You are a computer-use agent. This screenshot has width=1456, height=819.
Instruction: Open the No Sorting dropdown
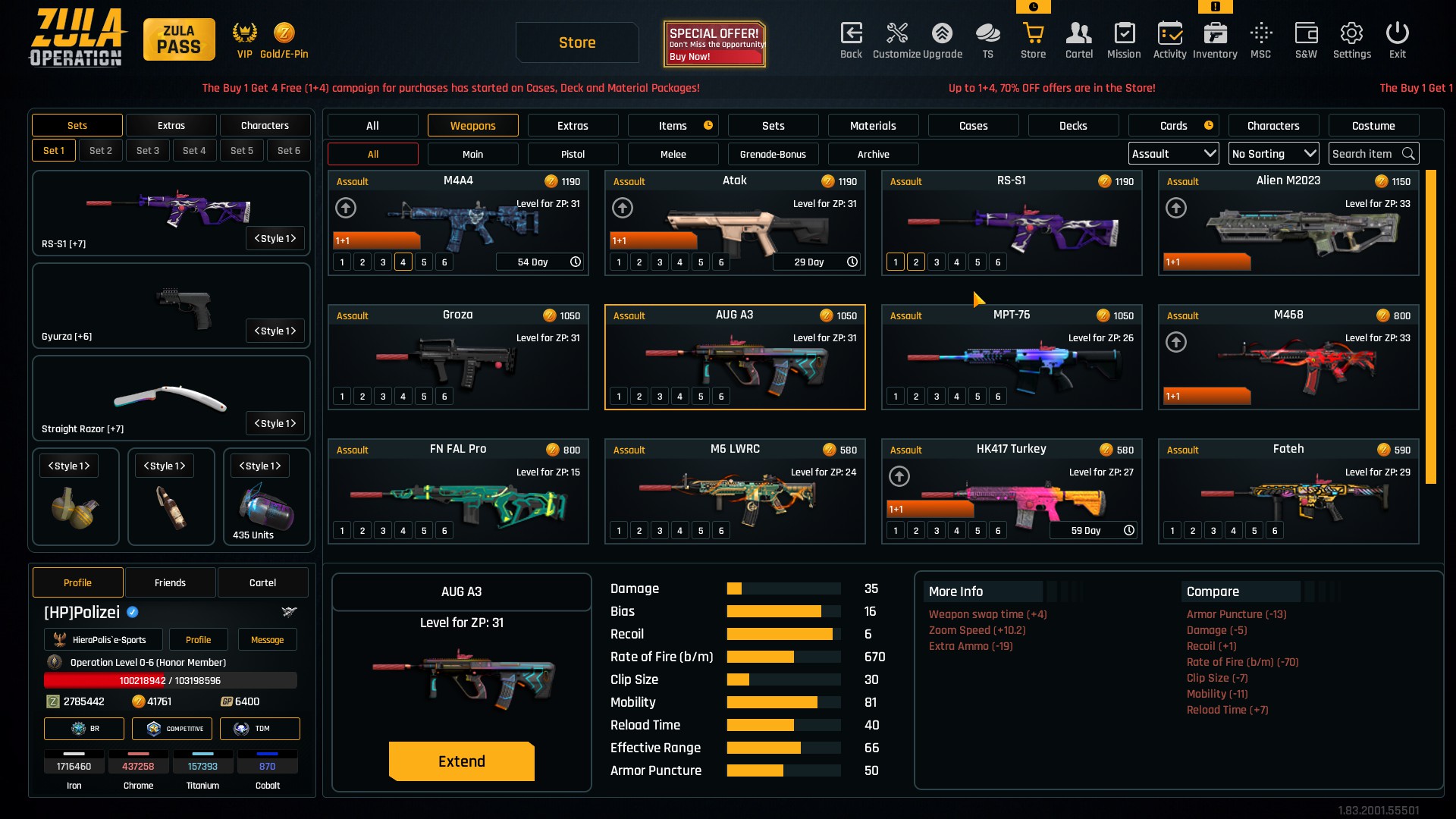click(1274, 154)
